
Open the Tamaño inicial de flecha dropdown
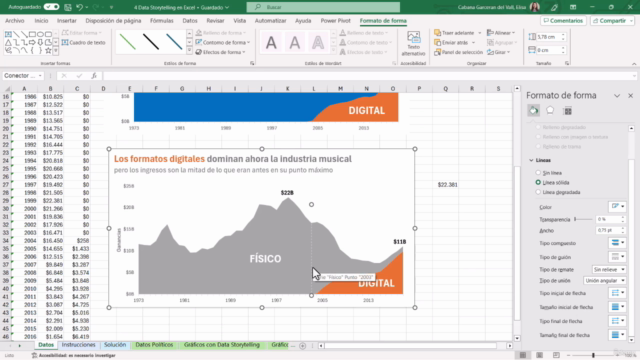click(617, 307)
